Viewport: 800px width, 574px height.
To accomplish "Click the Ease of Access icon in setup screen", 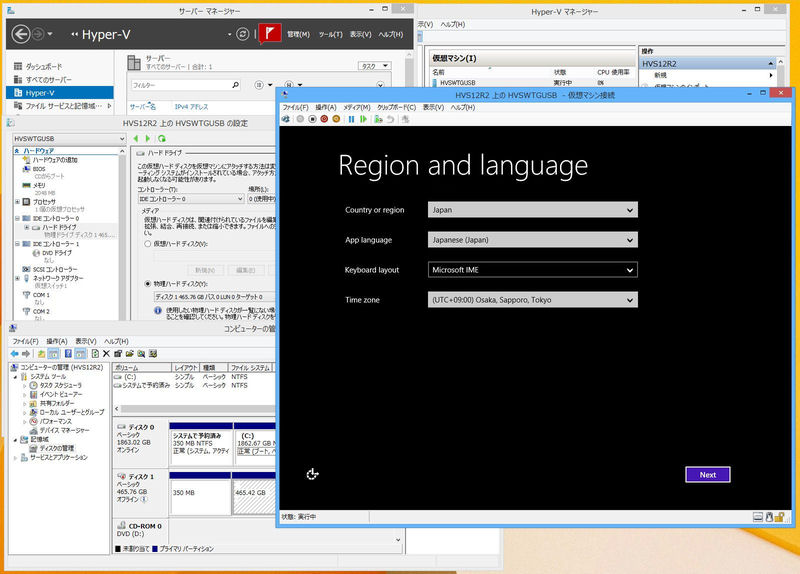I will click(312, 475).
